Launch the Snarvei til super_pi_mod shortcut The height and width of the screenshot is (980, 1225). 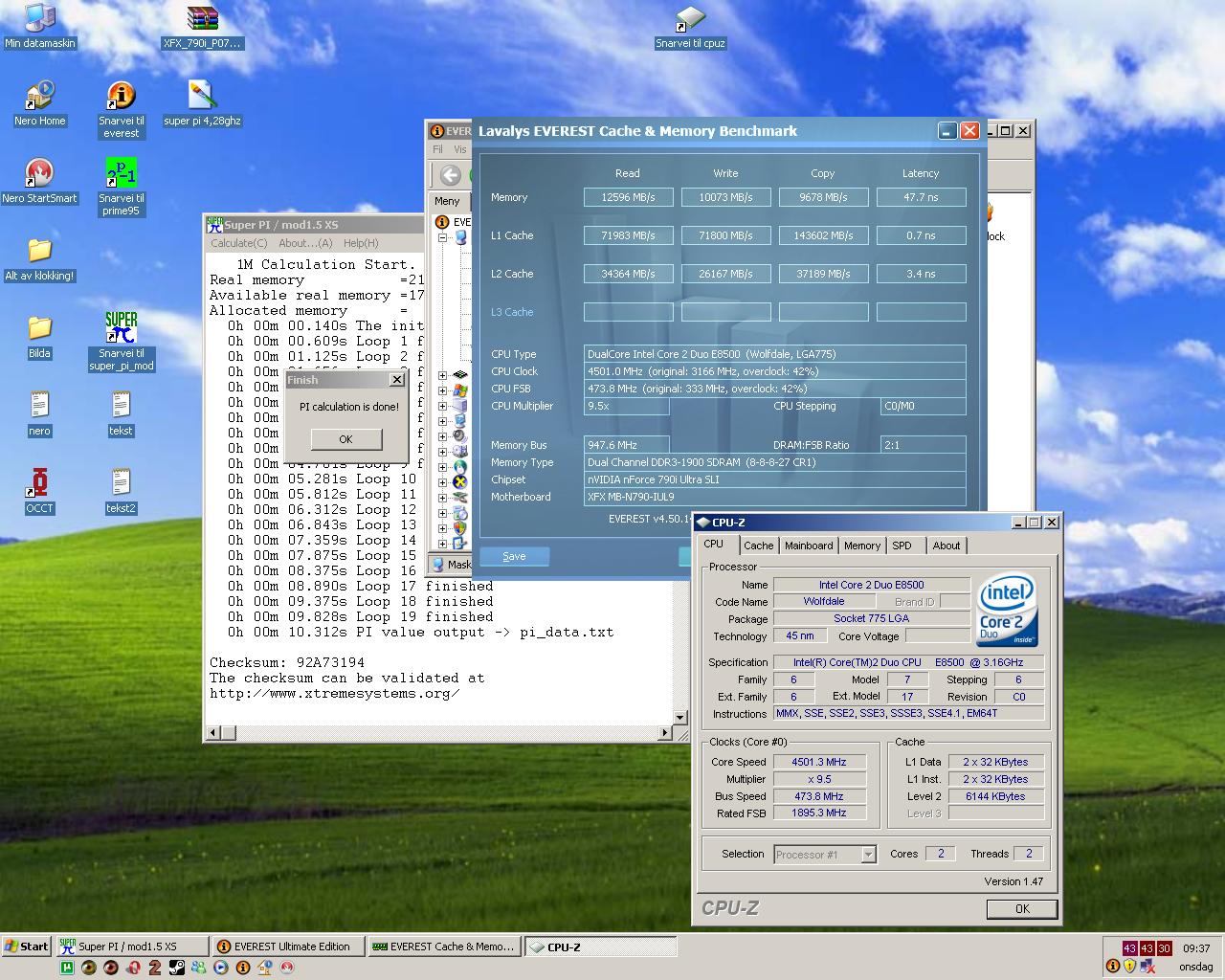coord(121,342)
